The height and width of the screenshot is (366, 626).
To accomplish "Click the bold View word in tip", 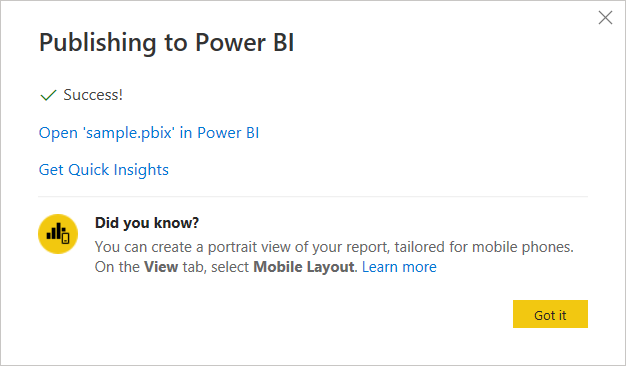I will coord(161,267).
